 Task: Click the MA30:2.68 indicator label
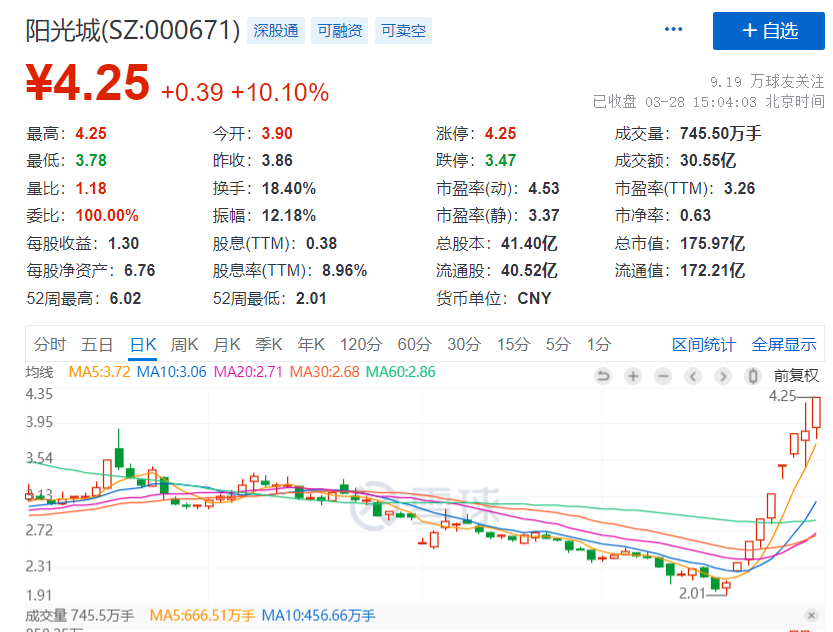click(x=325, y=372)
